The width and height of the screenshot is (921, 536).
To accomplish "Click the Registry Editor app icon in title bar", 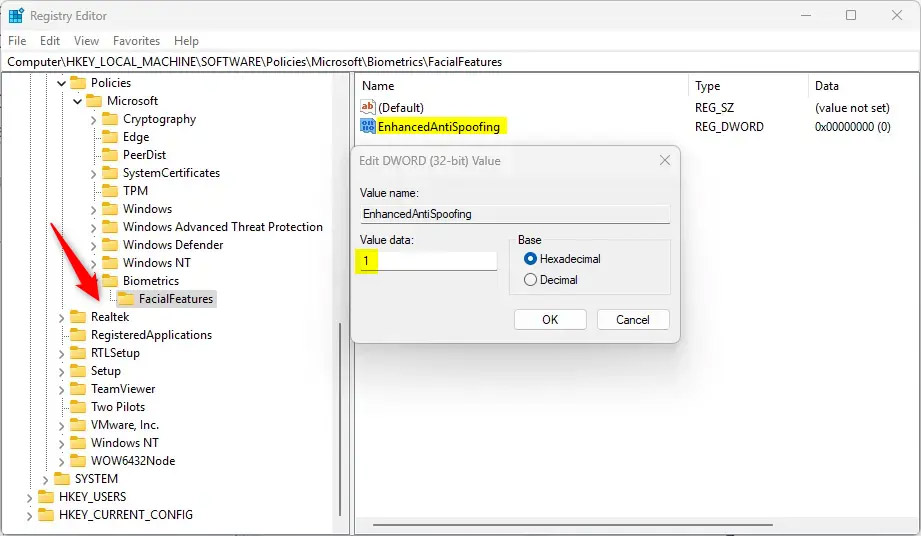I will (x=16, y=16).
